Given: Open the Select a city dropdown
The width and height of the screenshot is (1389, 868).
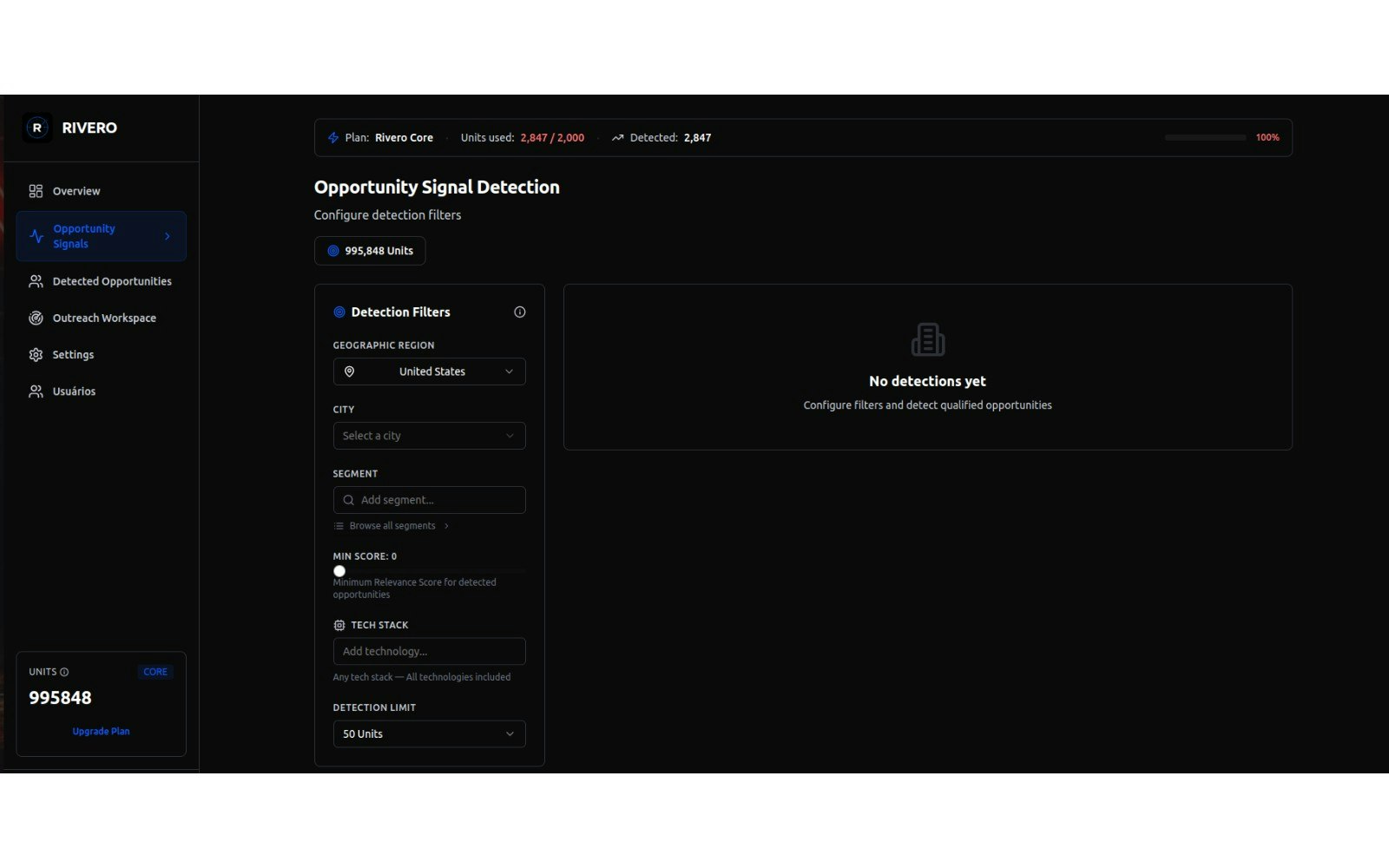Looking at the screenshot, I should pos(429,436).
